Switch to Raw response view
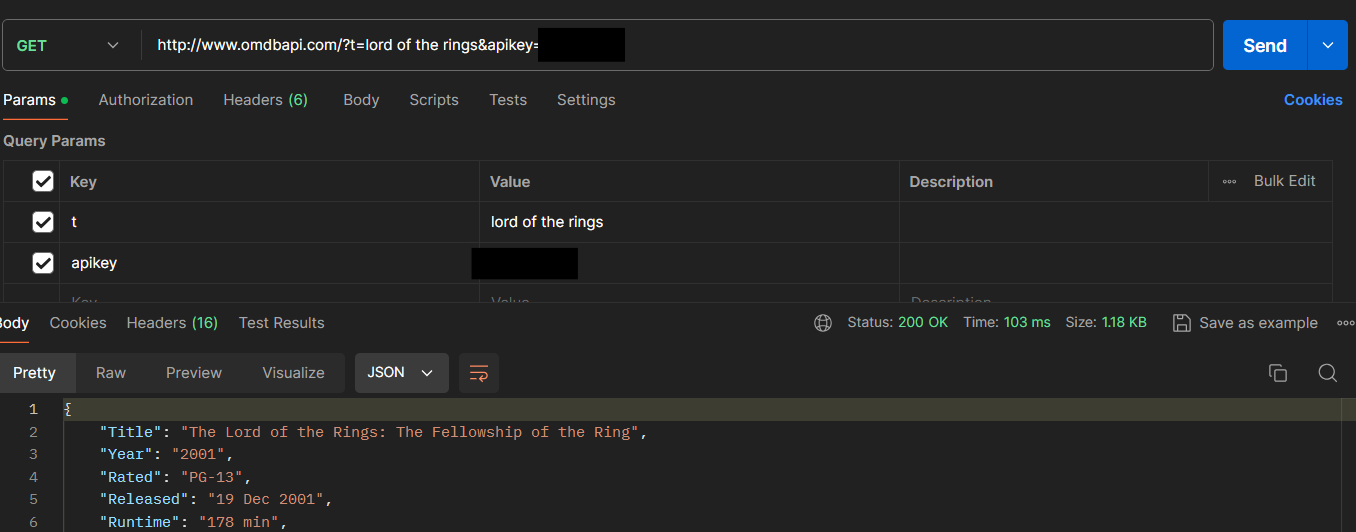This screenshot has width=1356, height=532. point(111,373)
